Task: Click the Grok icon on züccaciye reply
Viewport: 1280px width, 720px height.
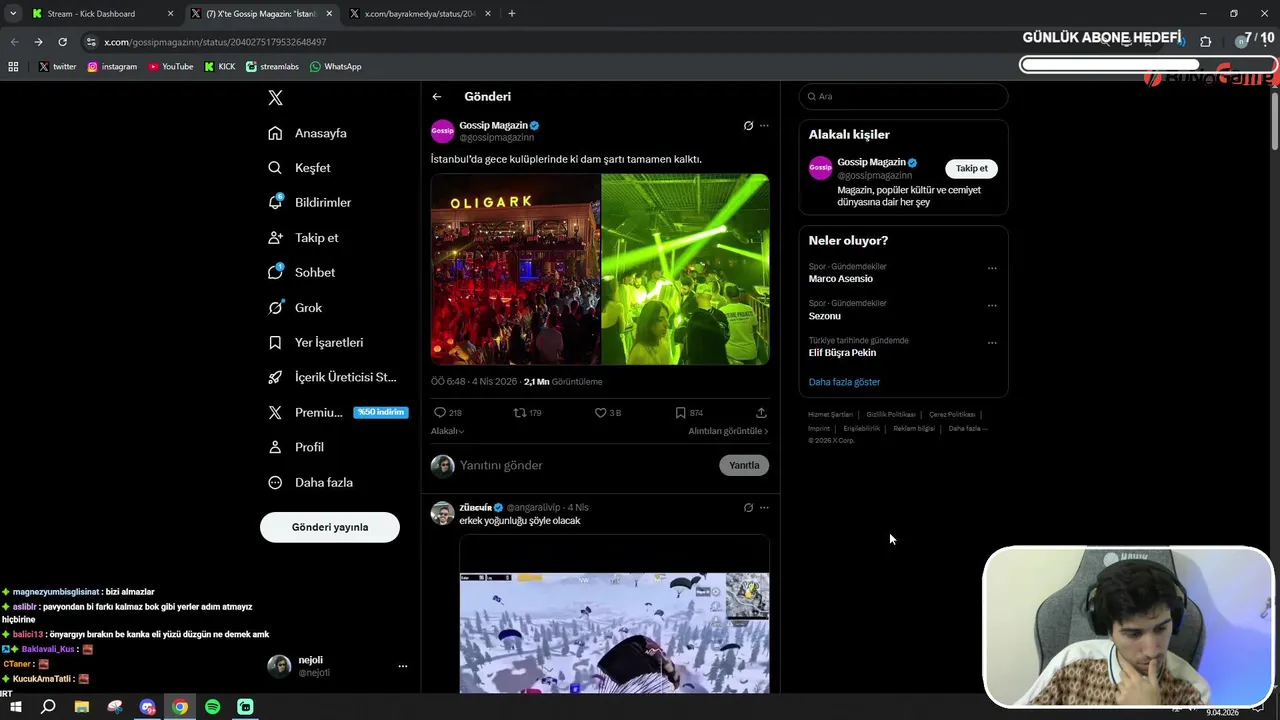Action: pyautogui.click(x=748, y=507)
